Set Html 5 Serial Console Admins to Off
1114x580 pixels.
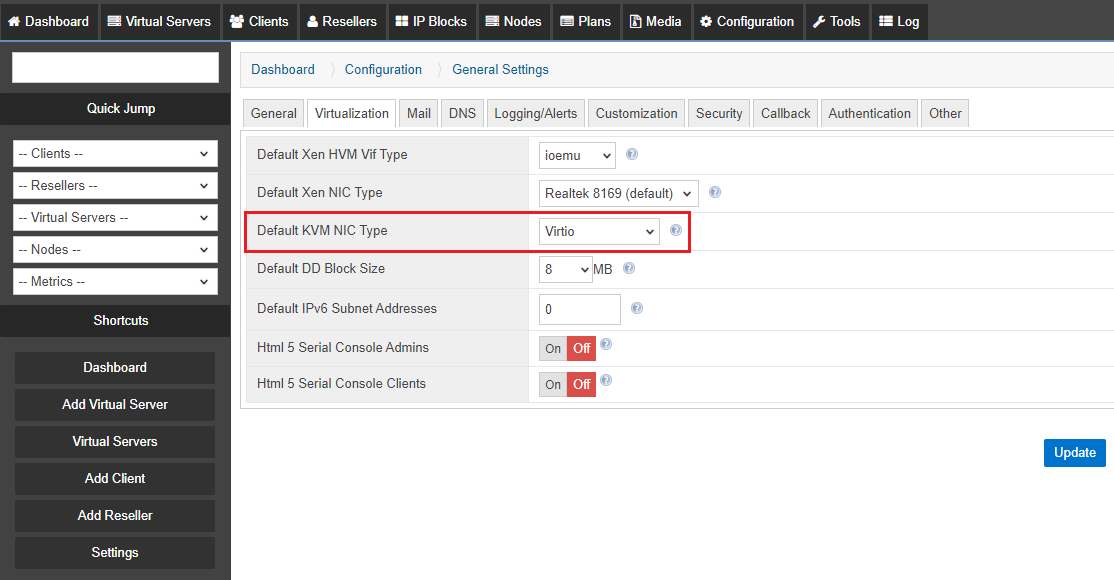pos(581,348)
